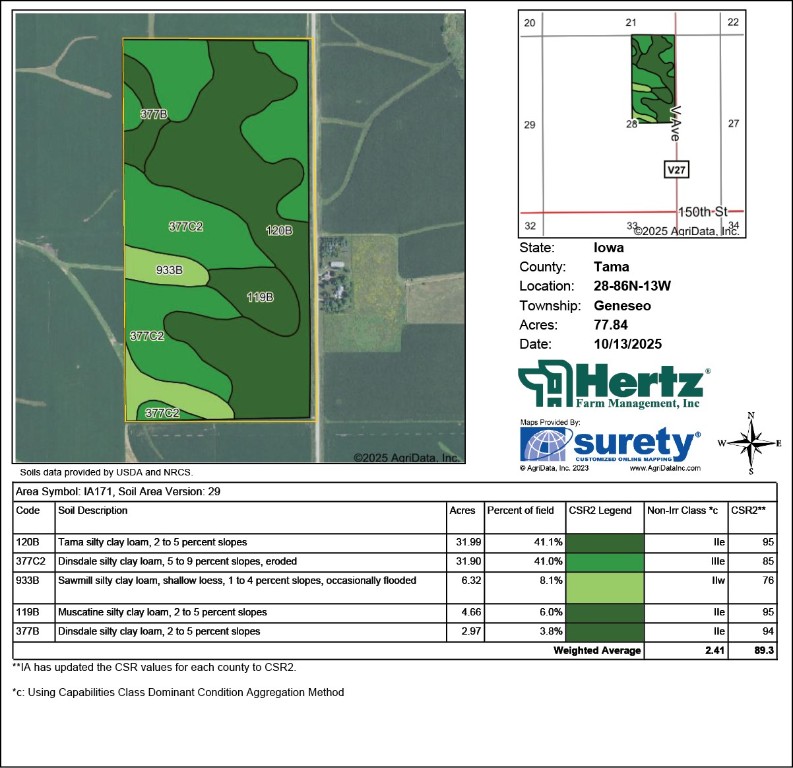Select the 120B soil zone label
This screenshot has width=793, height=768.
coord(279,231)
